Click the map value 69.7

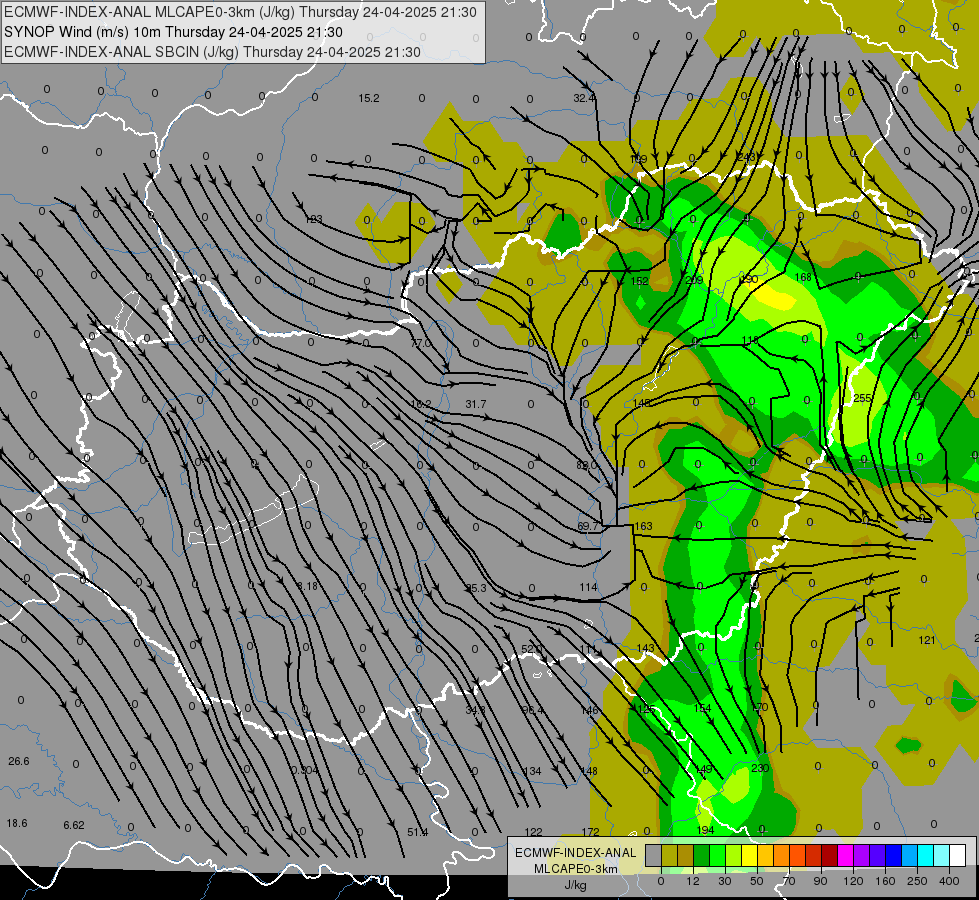(x=588, y=527)
